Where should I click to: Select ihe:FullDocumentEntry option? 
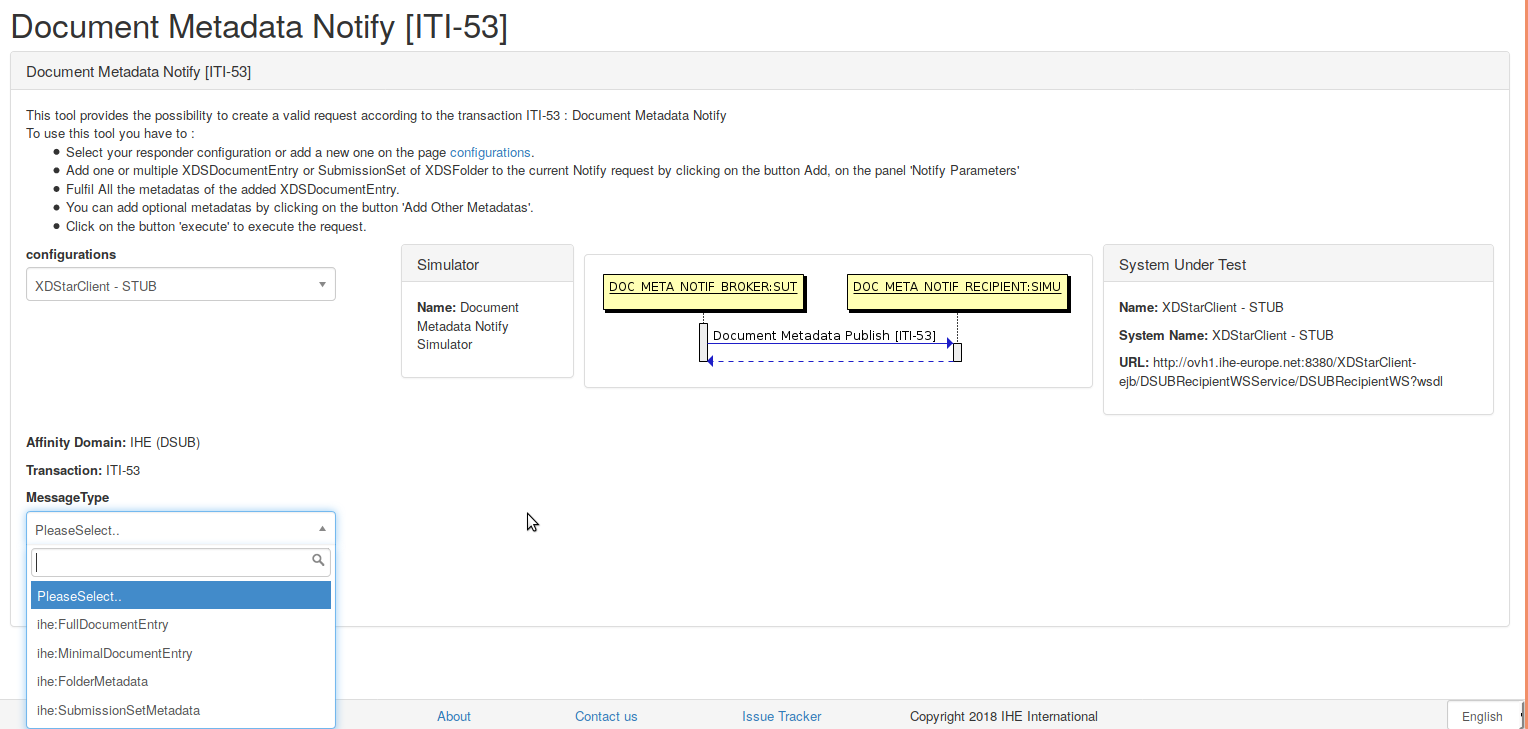(x=103, y=624)
